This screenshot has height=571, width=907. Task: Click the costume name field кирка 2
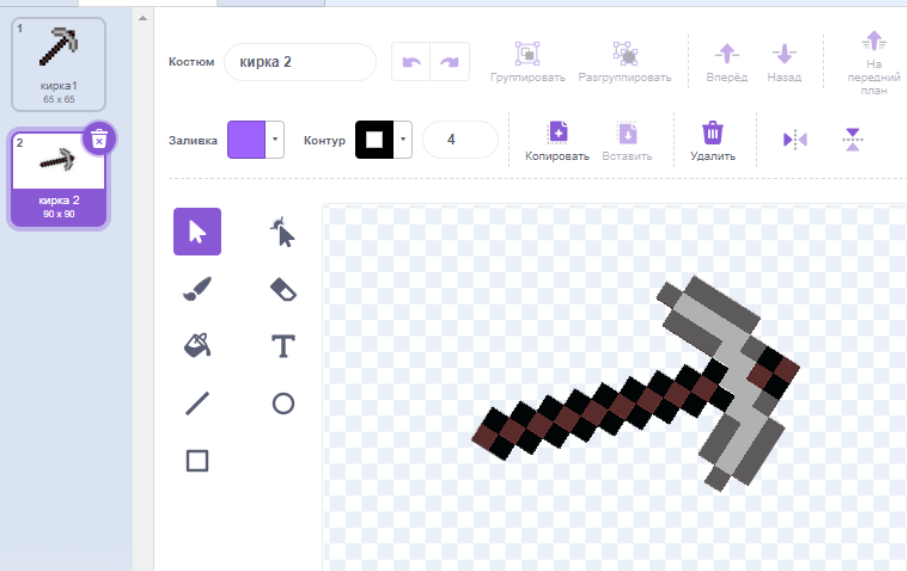pyautogui.click(x=300, y=62)
